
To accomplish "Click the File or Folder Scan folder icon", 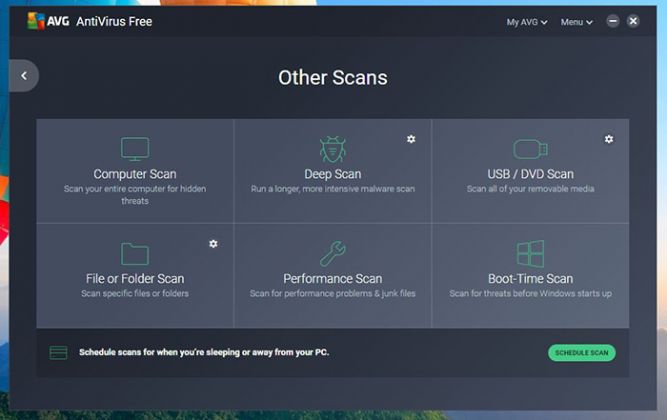I will click(x=135, y=254).
